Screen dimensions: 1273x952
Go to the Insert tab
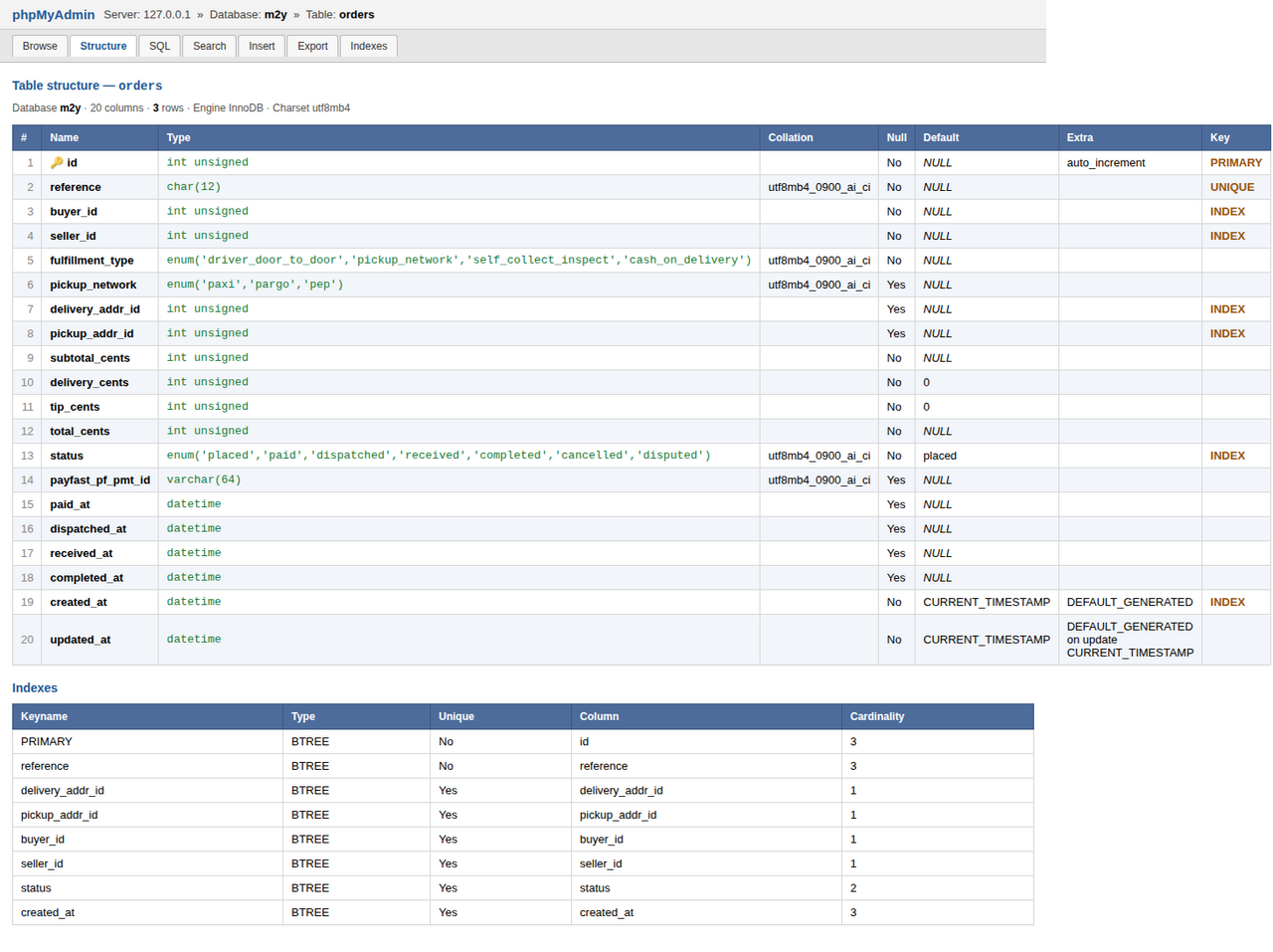pos(262,47)
